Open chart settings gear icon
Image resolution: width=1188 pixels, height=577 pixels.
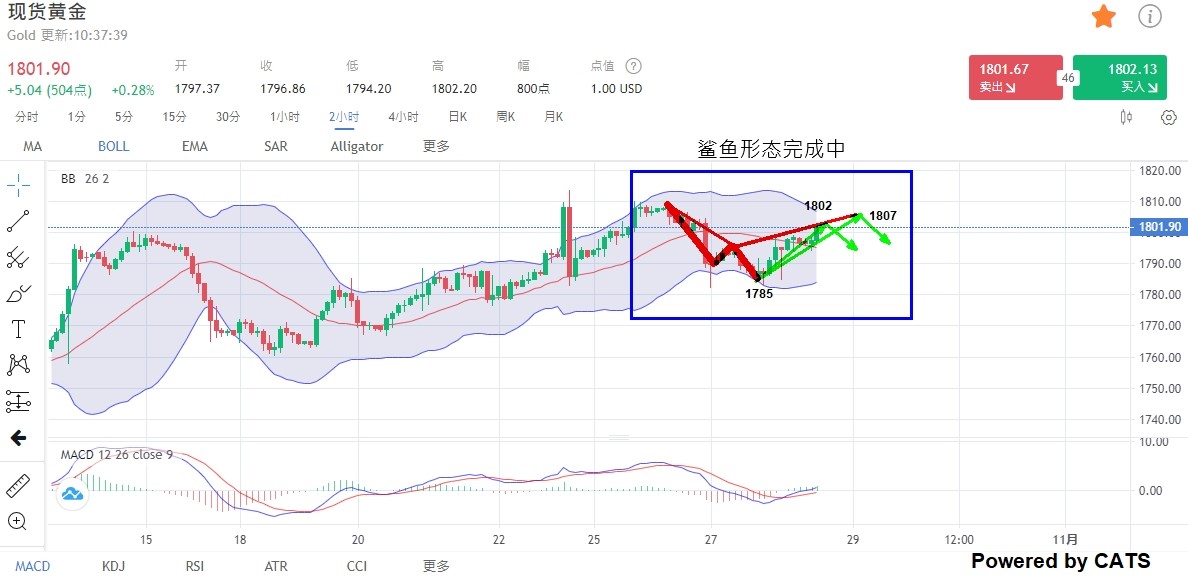click(x=1168, y=117)
